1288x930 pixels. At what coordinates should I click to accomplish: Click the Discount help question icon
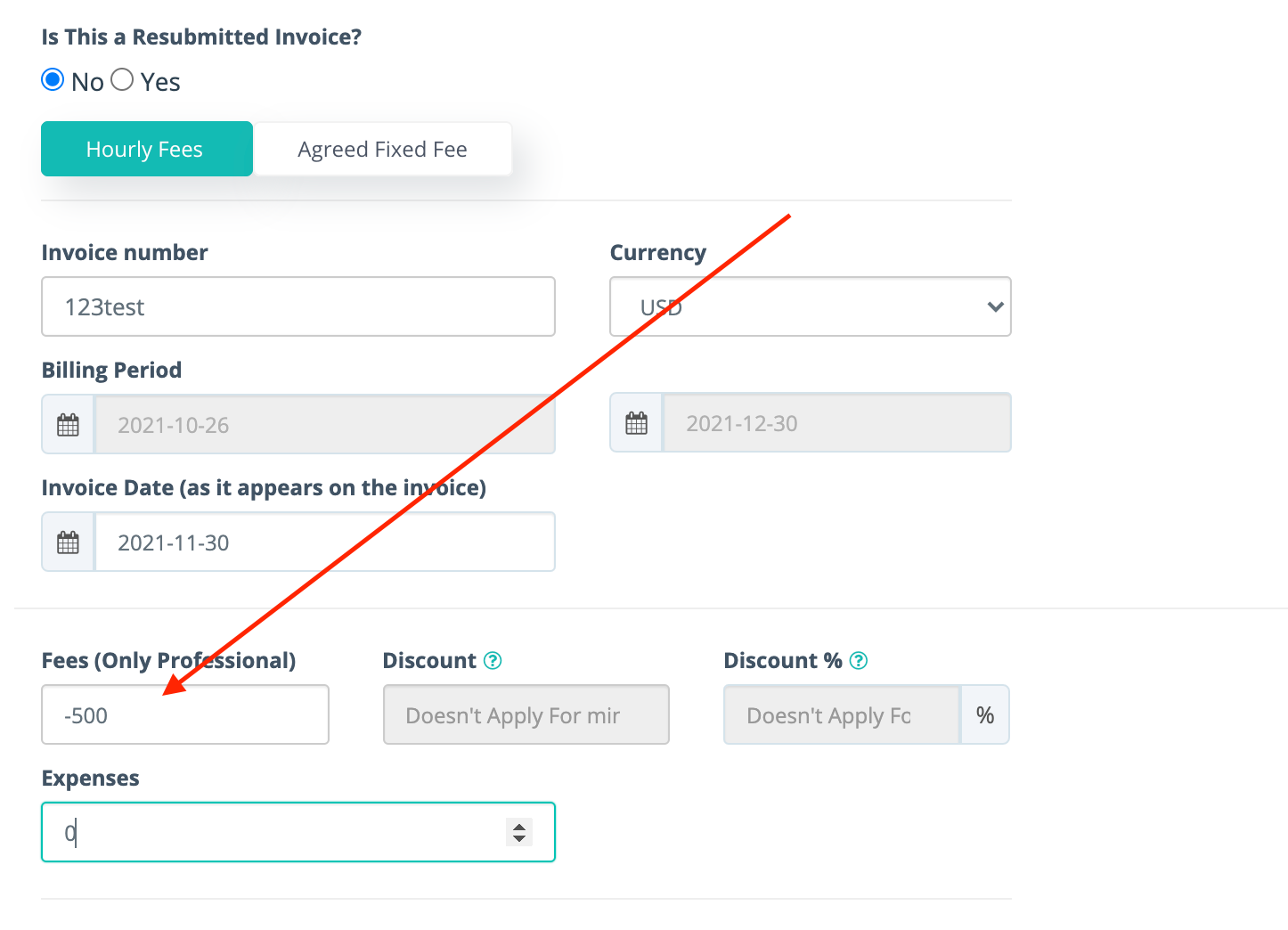pyautogui.click(x=493, y=660)
